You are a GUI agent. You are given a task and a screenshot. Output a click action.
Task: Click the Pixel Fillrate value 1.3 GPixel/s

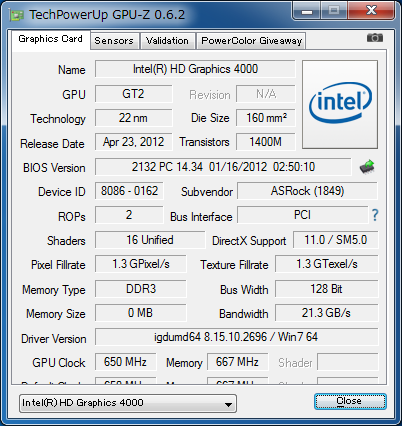coord(141,264)
